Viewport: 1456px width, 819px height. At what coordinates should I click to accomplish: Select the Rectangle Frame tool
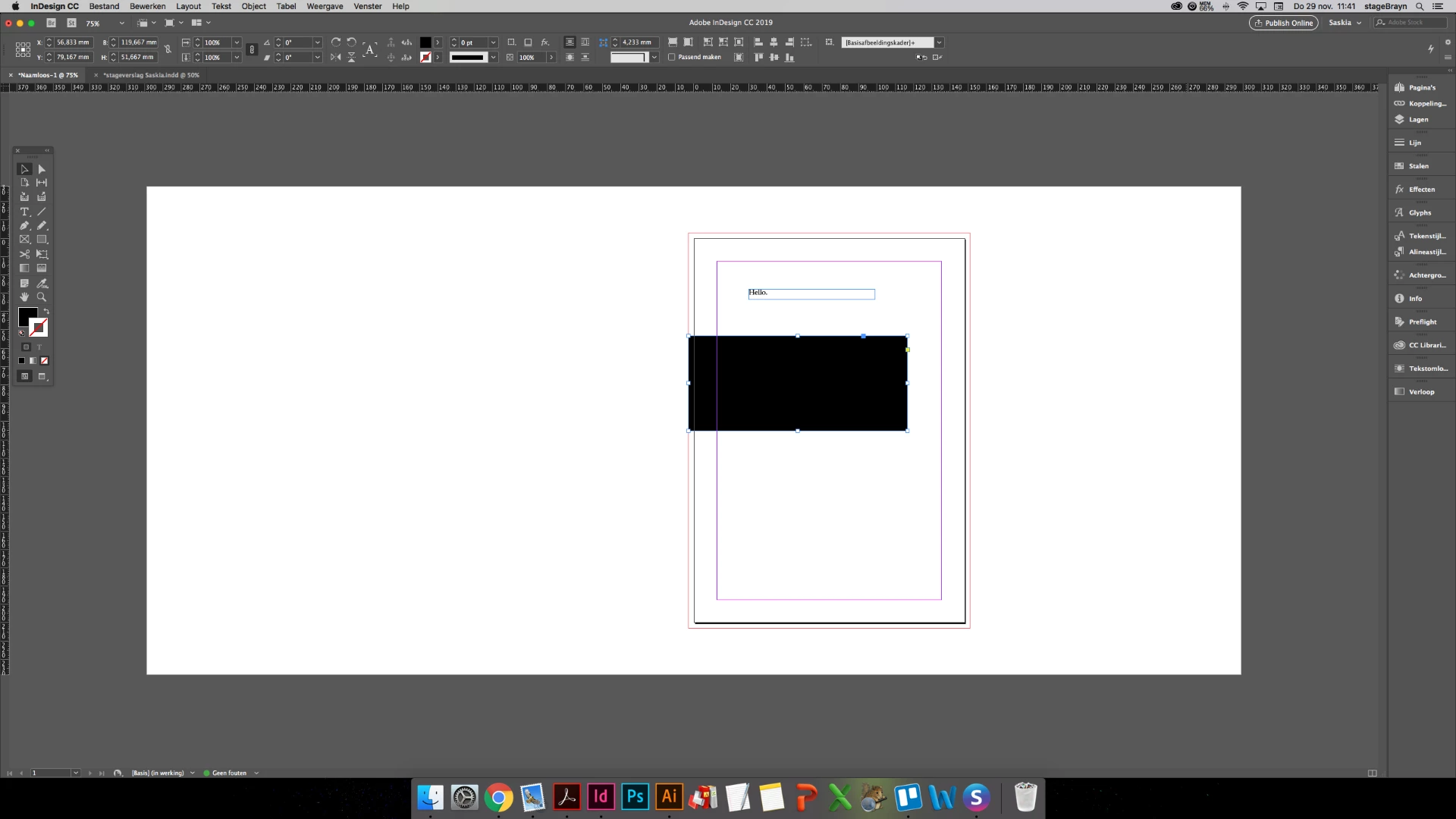pos(24,240)
